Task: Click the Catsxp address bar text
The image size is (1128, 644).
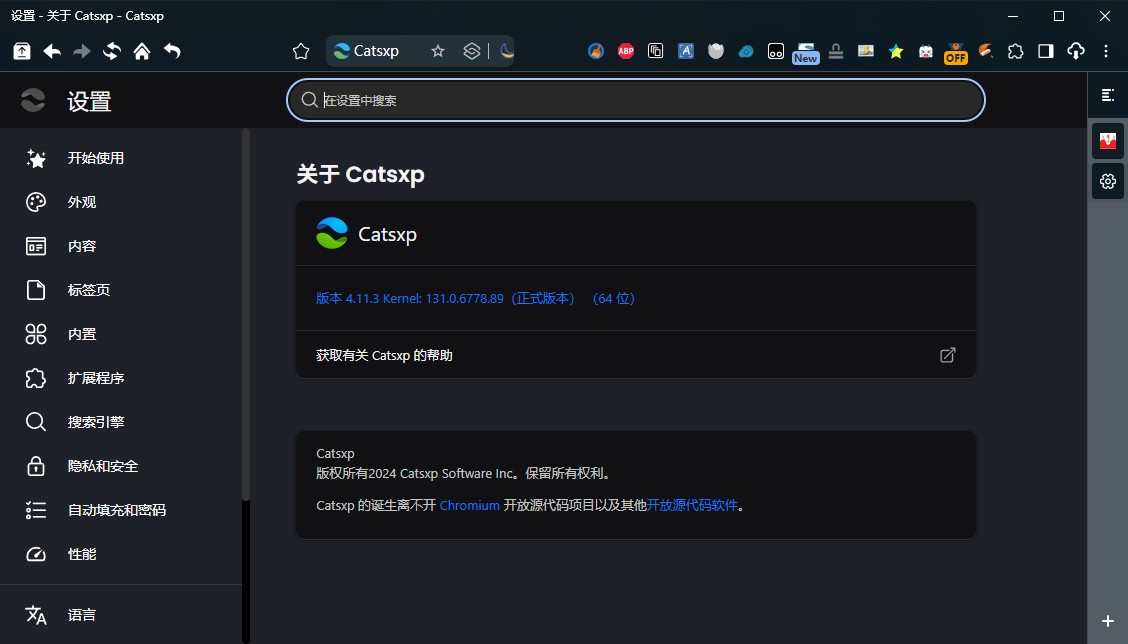Action: (x=376, y=51)
